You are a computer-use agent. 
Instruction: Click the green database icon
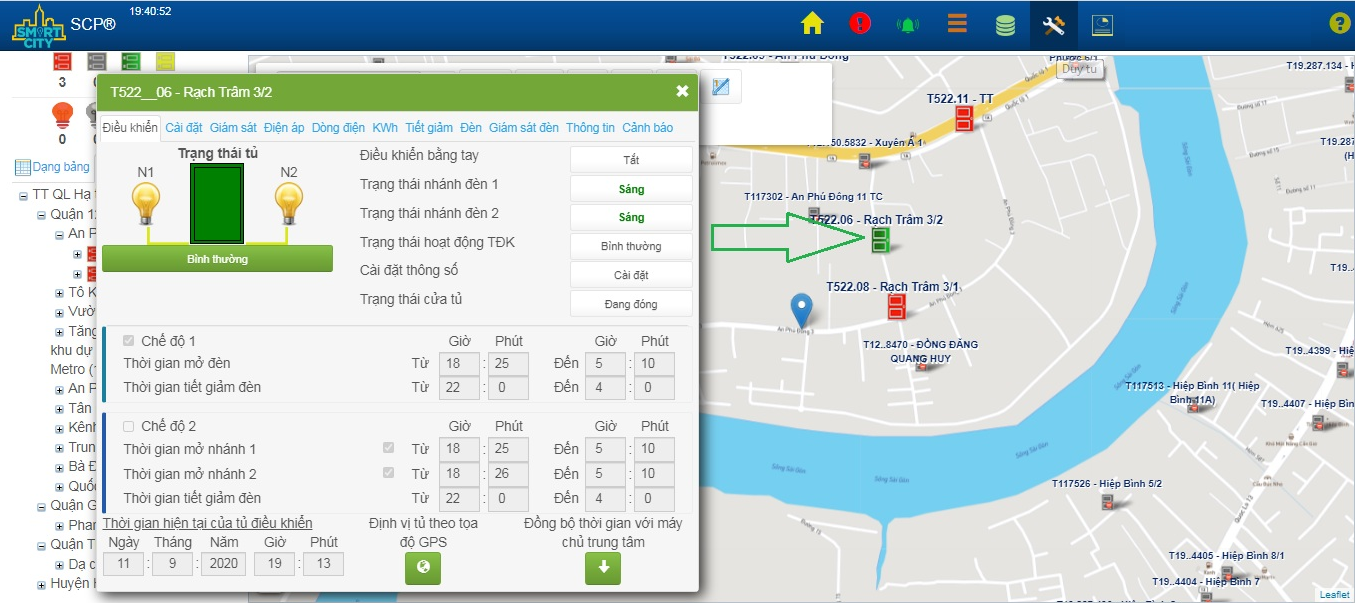point(1005,25)
